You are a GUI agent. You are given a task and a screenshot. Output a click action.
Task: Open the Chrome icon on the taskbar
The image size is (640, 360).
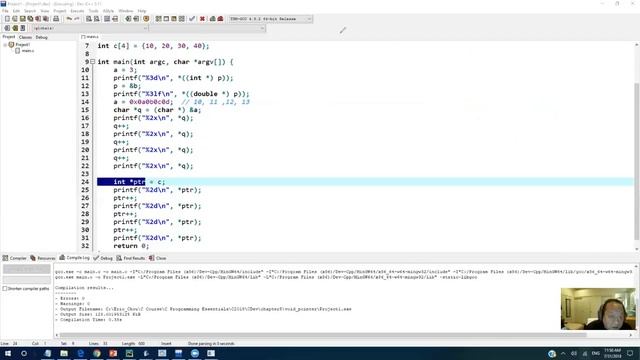[x=97, y=353]
